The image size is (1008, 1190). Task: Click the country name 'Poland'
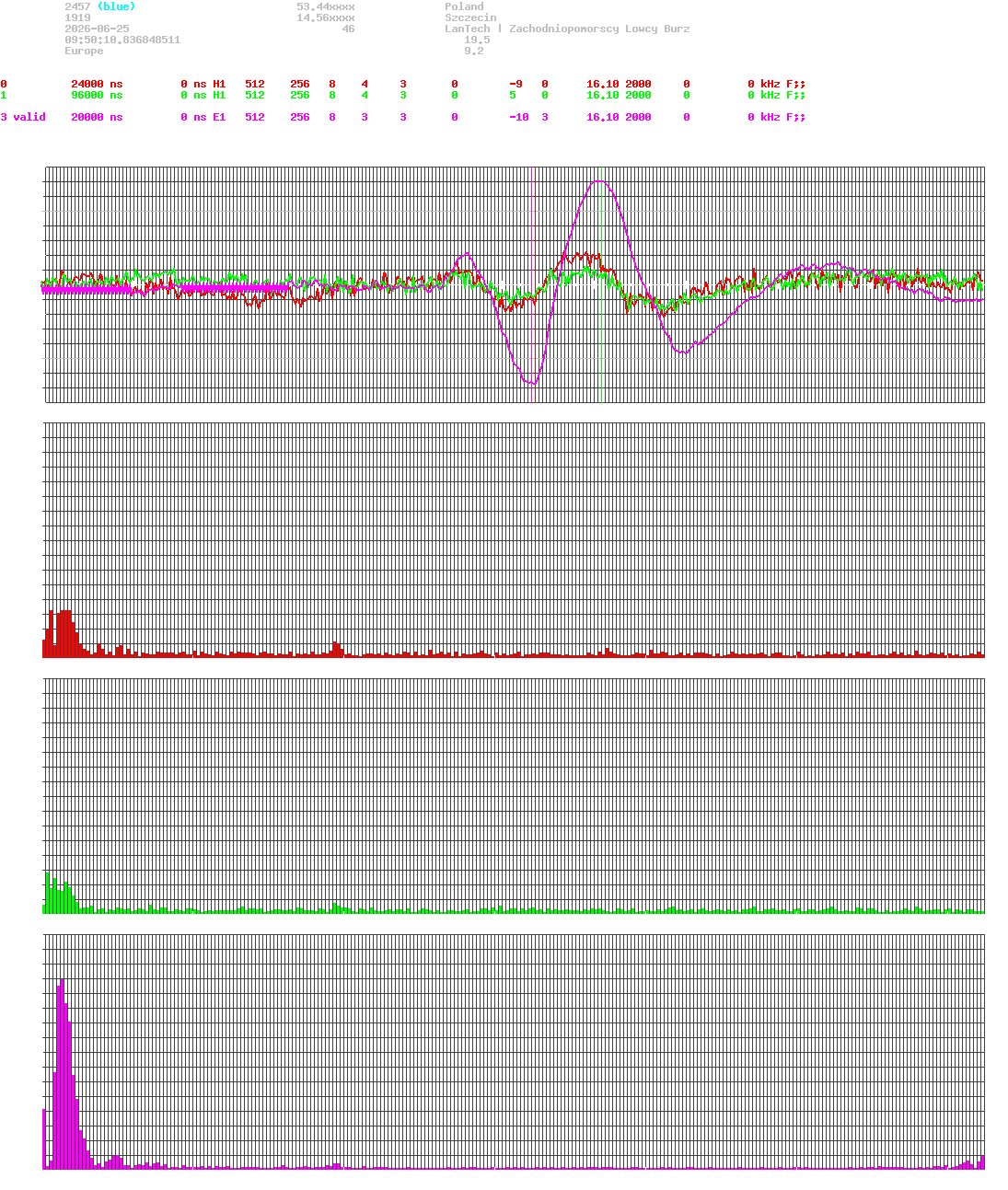pos(464,6)
